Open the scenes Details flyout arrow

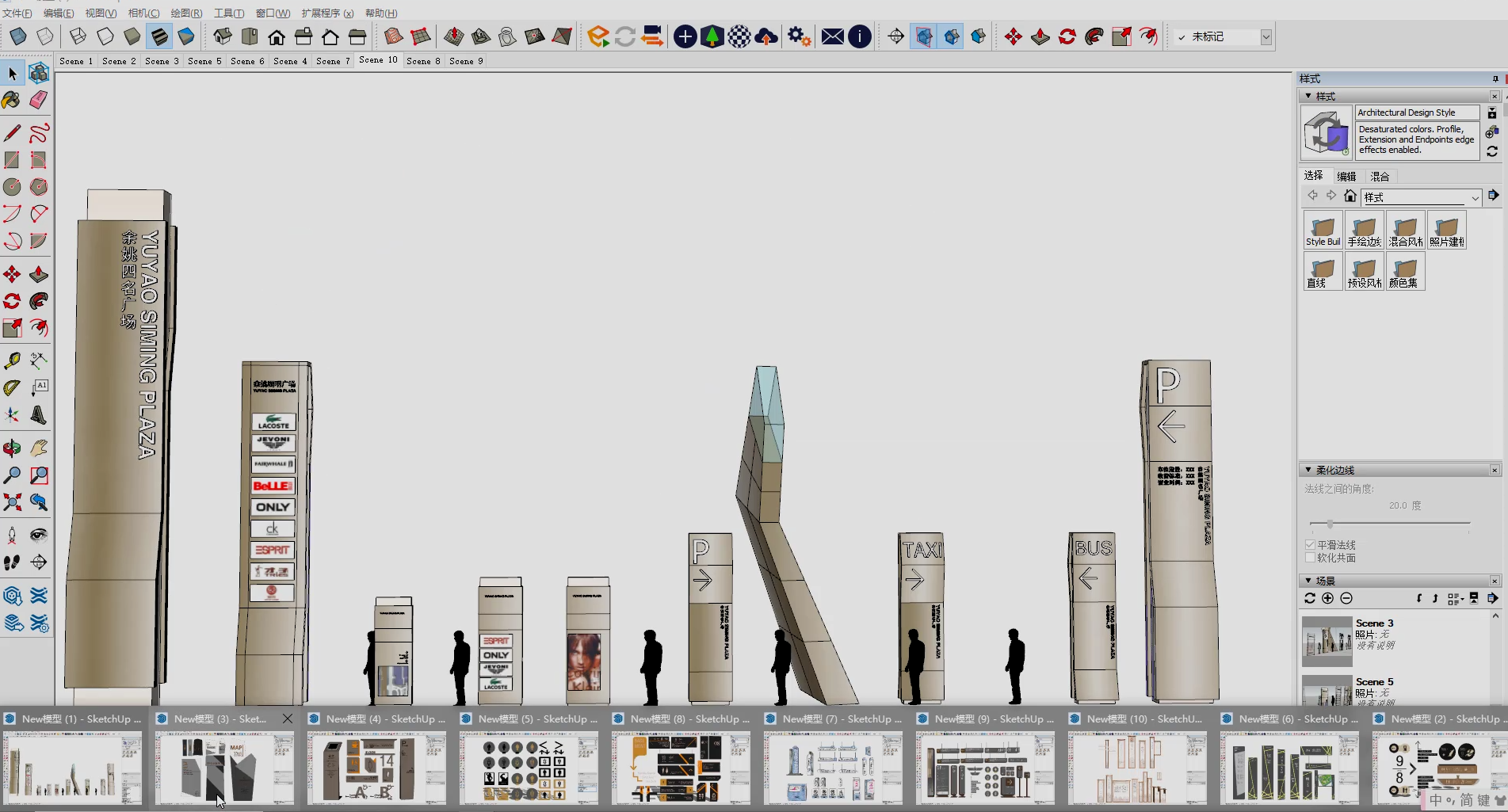[1493, 598]
